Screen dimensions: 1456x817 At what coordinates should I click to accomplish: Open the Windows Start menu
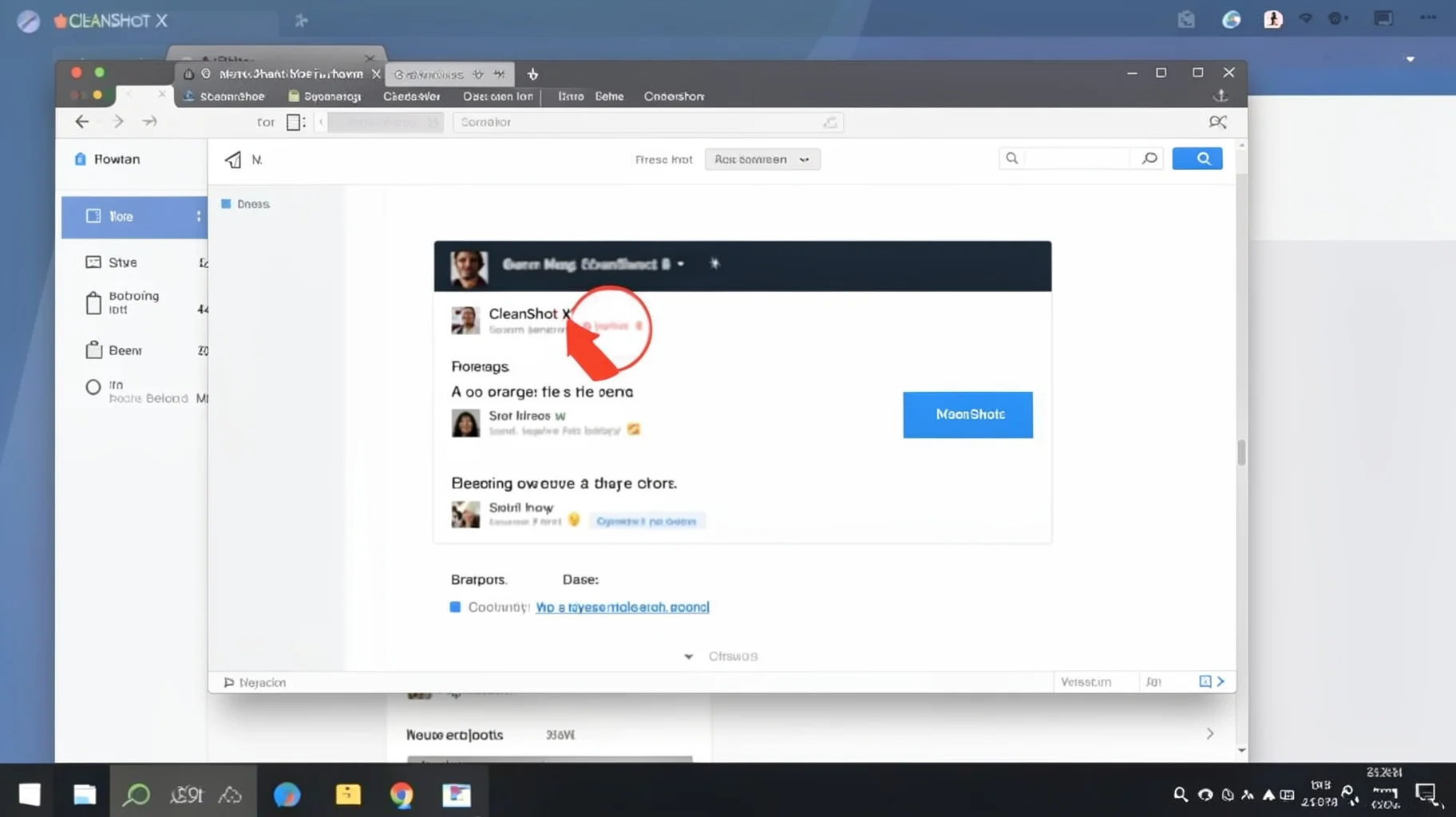pyautogui.click(x=30, y=794)
